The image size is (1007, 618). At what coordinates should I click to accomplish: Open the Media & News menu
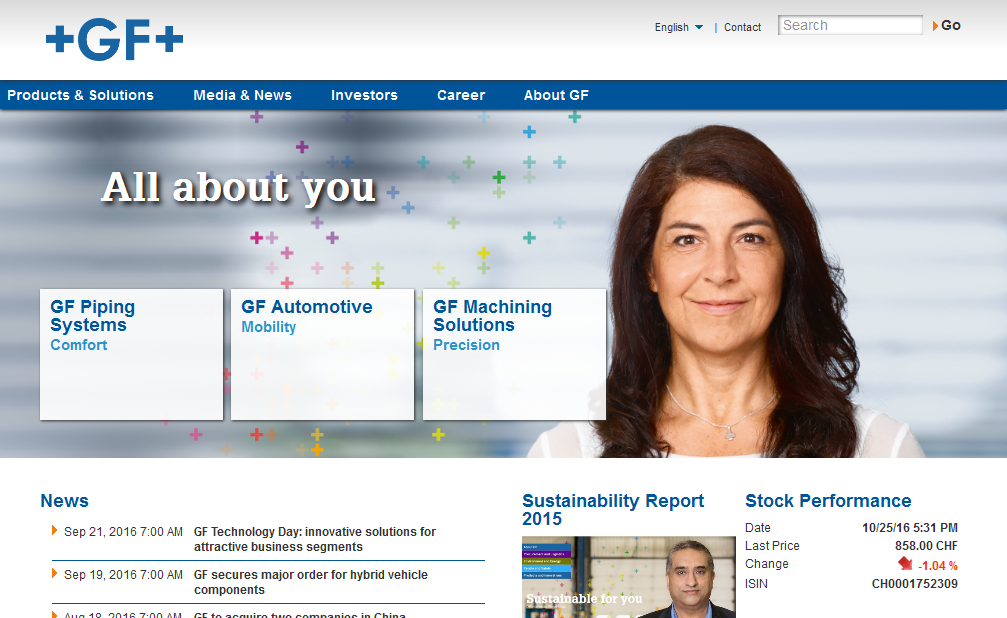(243, 95)
